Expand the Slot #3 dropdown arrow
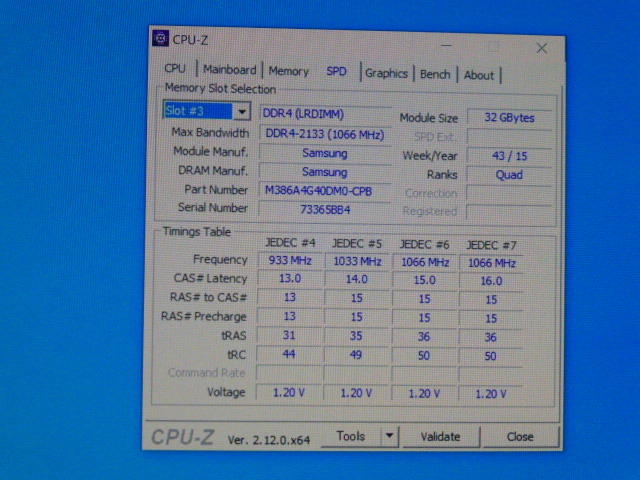 (x=242, y=111)
